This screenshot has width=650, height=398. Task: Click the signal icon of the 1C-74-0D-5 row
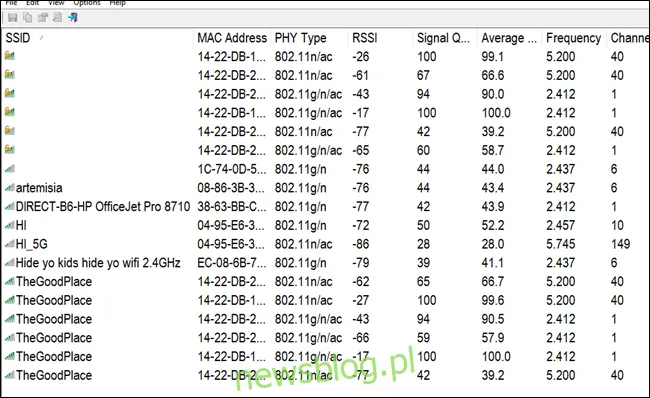10,169
